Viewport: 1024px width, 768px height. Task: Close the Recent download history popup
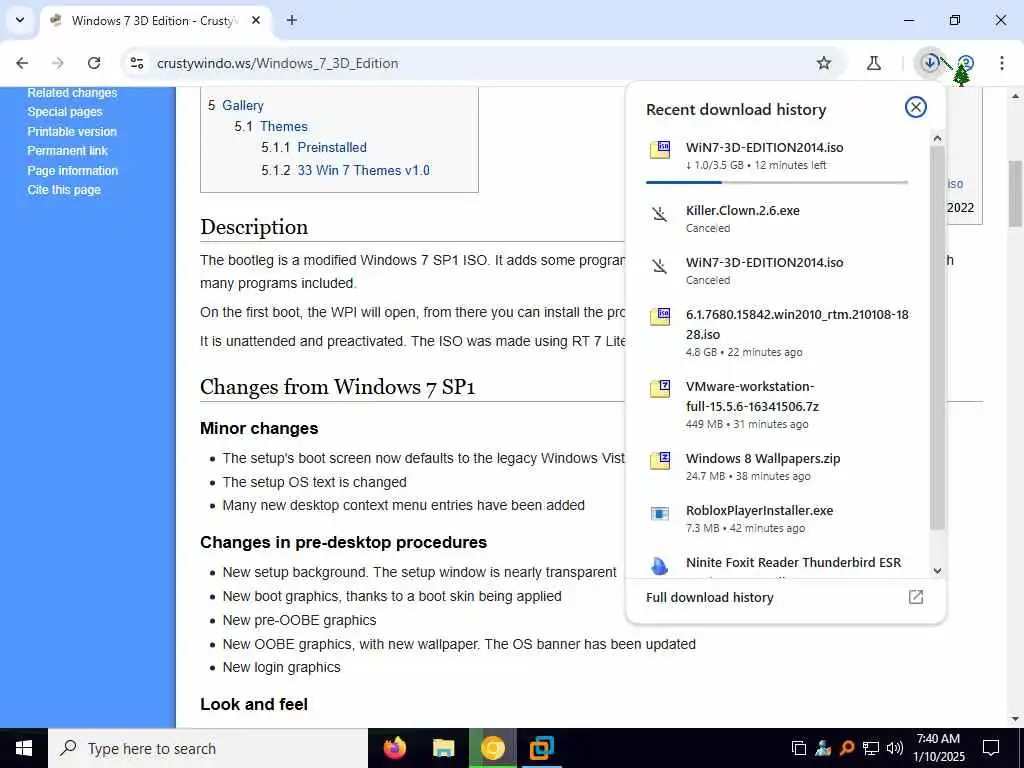(916, 107)
